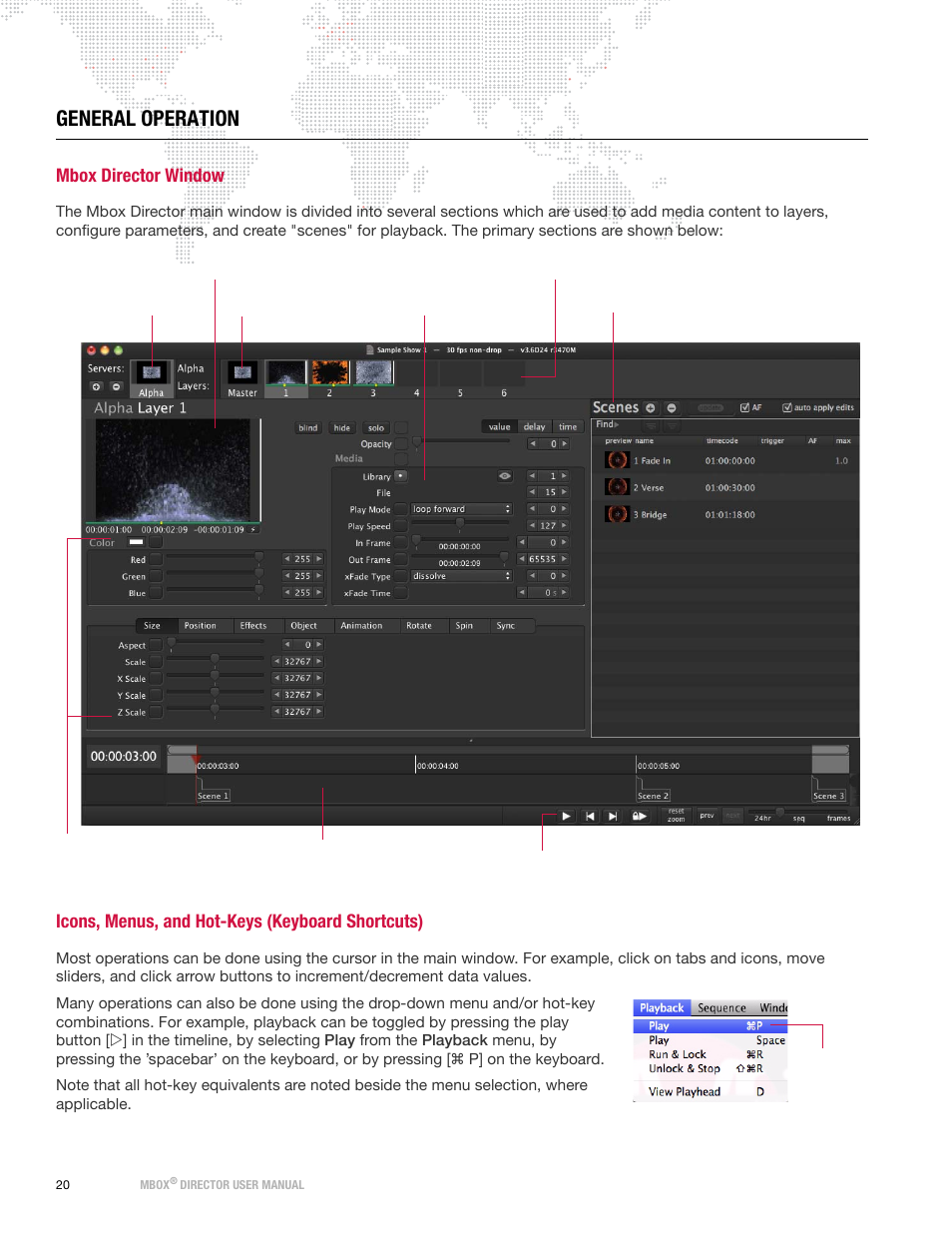Increment the Play Speed value arrow
This screenshot has width=952, height=1233.
[x=564, y=525]
